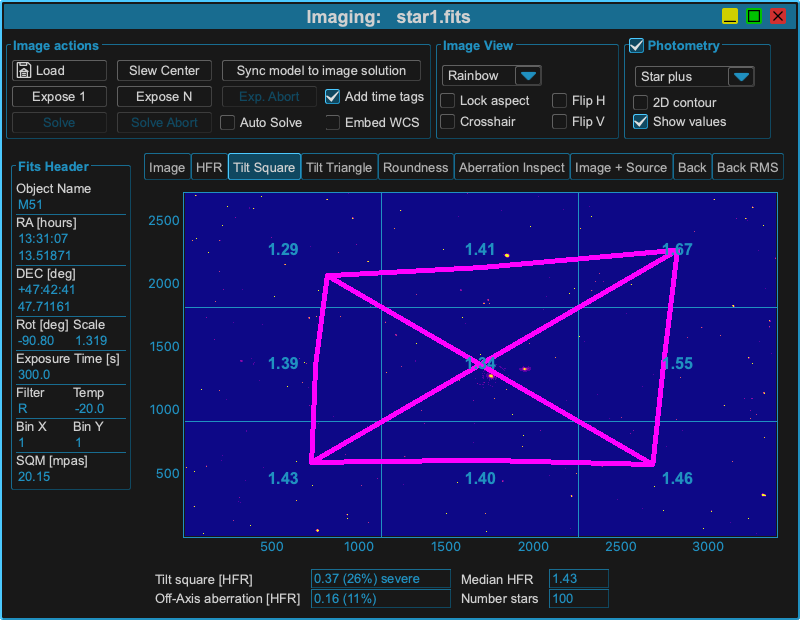
Task: Click the 1.46 HFR value on plot
Action: (x=678, y=478)
